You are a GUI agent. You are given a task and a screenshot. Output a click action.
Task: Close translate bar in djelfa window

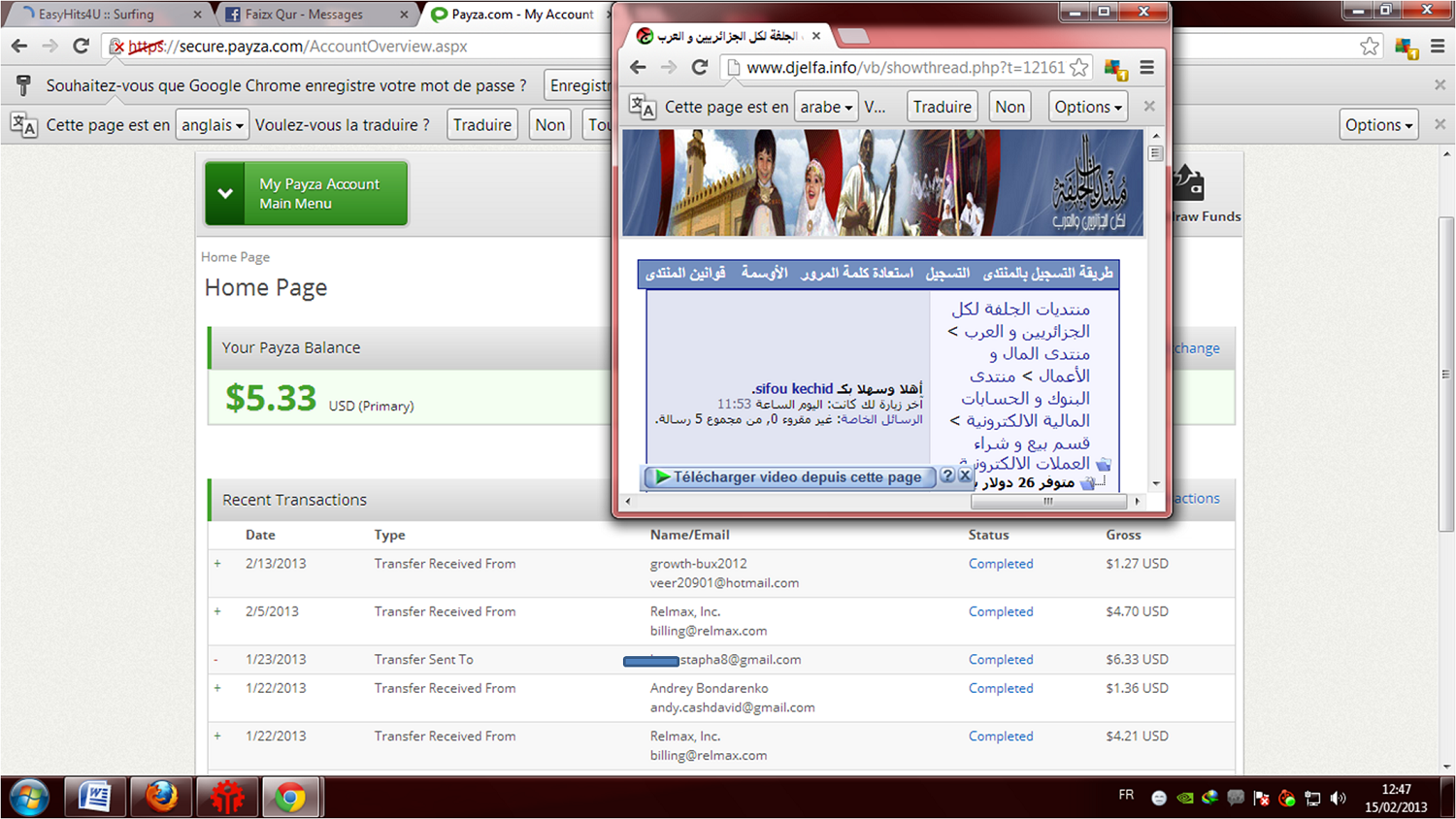pos(1149,107)
